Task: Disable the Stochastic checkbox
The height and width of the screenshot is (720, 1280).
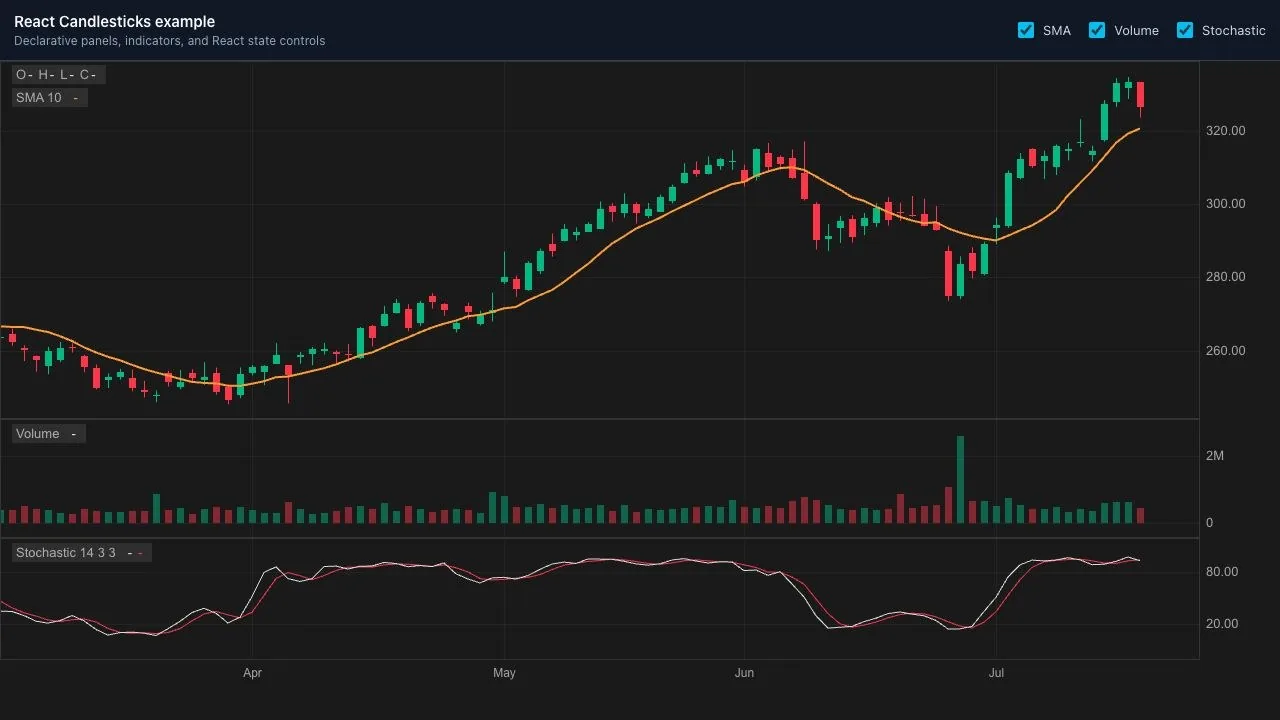Action: point(1185,30)
